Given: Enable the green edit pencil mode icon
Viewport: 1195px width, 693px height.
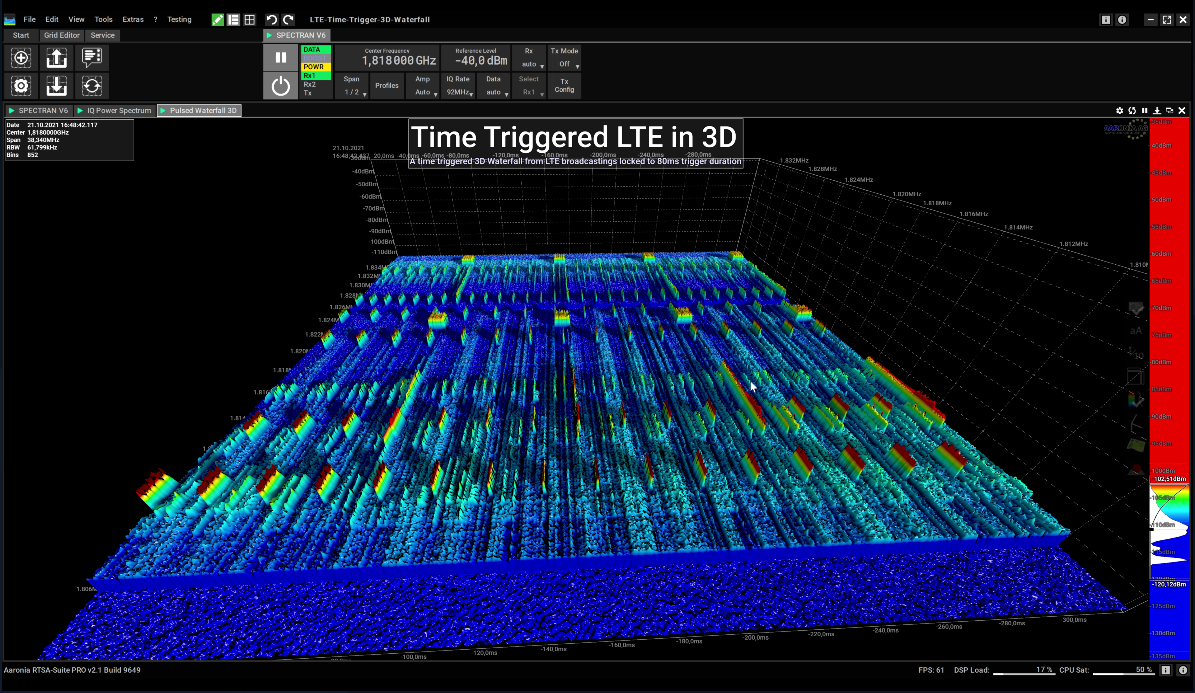Looking at the screenshot, I should coord(218,20).
